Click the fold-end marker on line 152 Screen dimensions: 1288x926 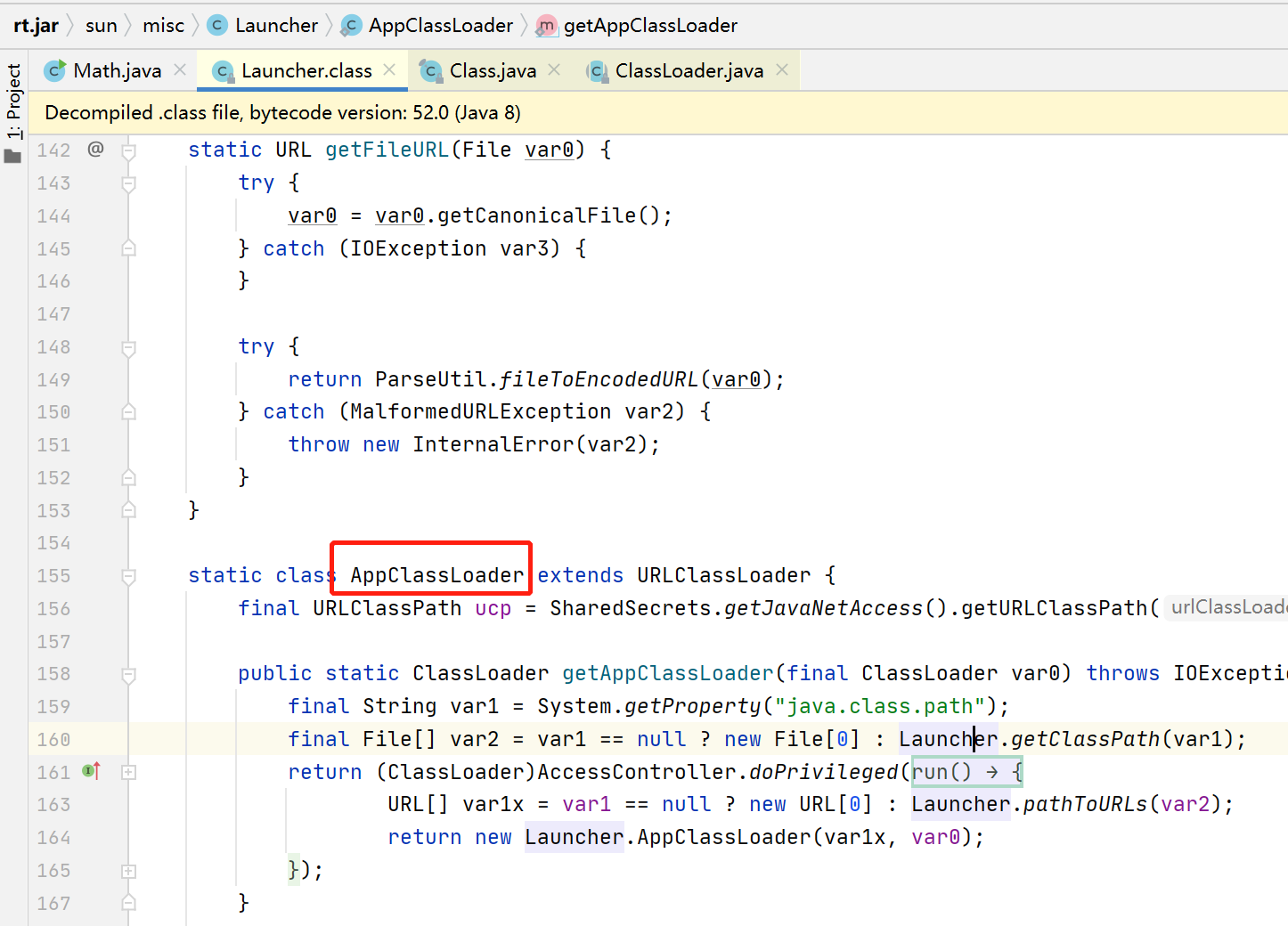[x=128, y=477]
